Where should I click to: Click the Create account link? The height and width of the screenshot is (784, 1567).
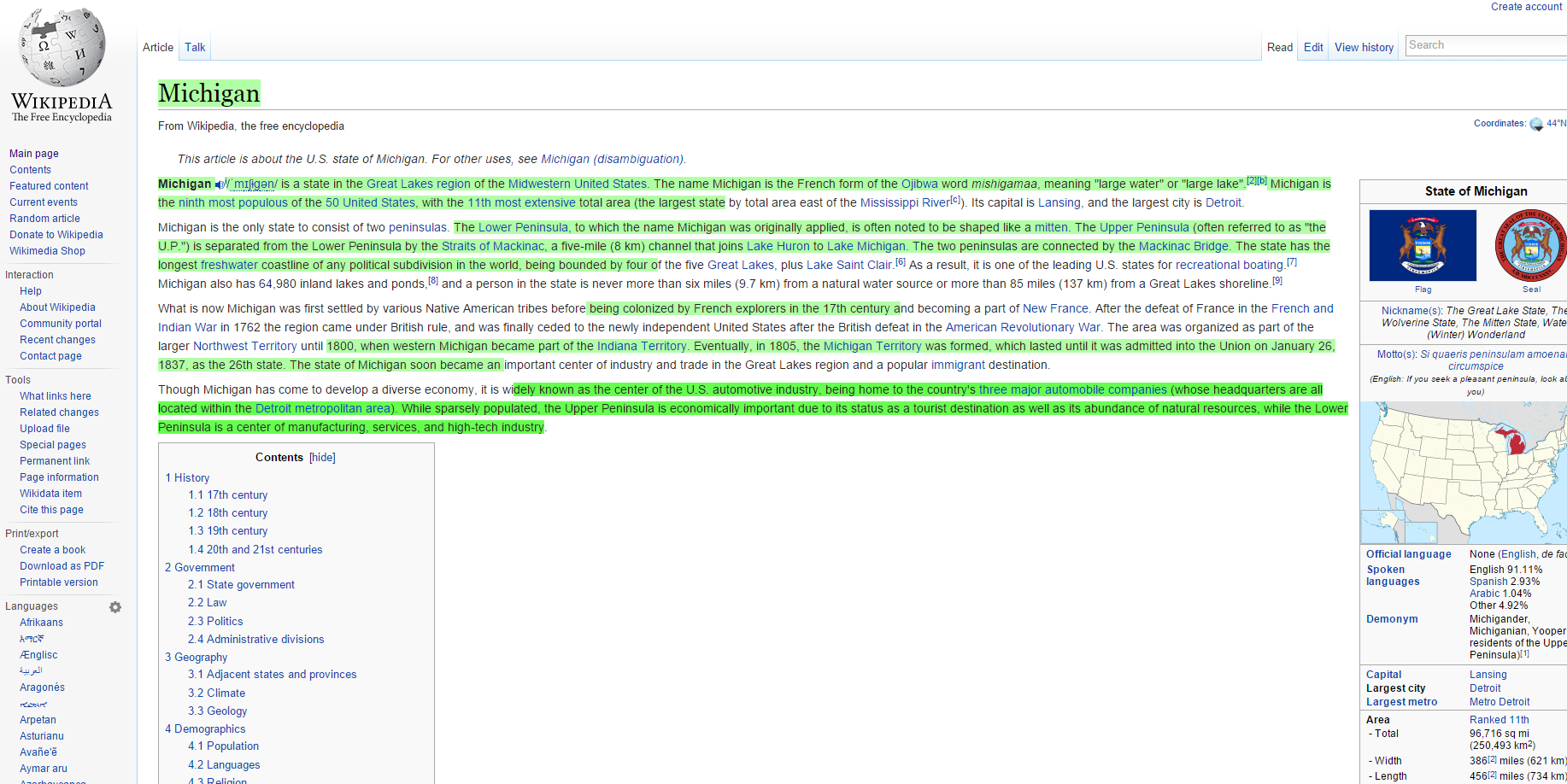tap(1526, 7)
